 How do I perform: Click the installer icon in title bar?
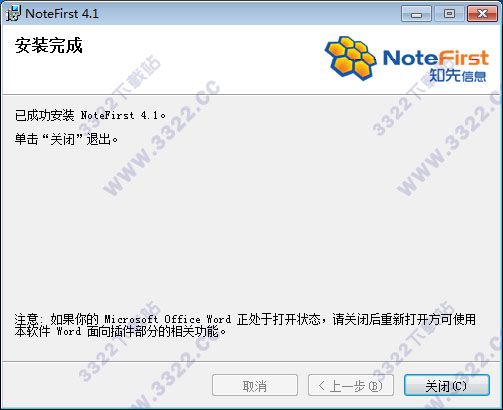[13, 14]
